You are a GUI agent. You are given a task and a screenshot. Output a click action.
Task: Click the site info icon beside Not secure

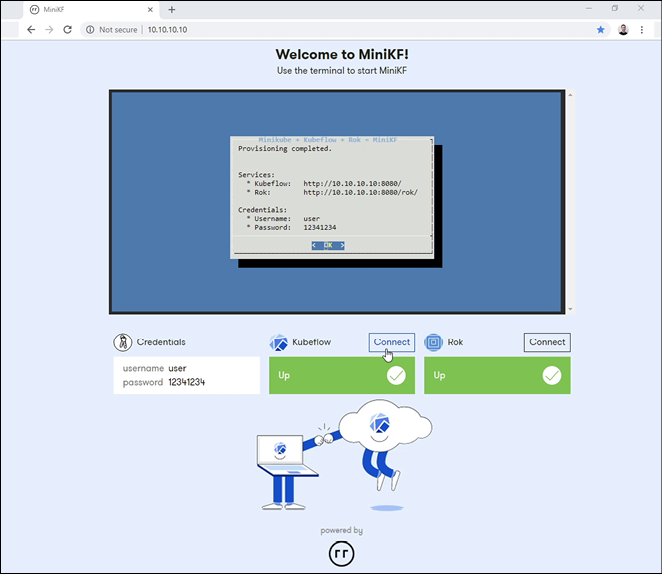[x=90, y=30]
